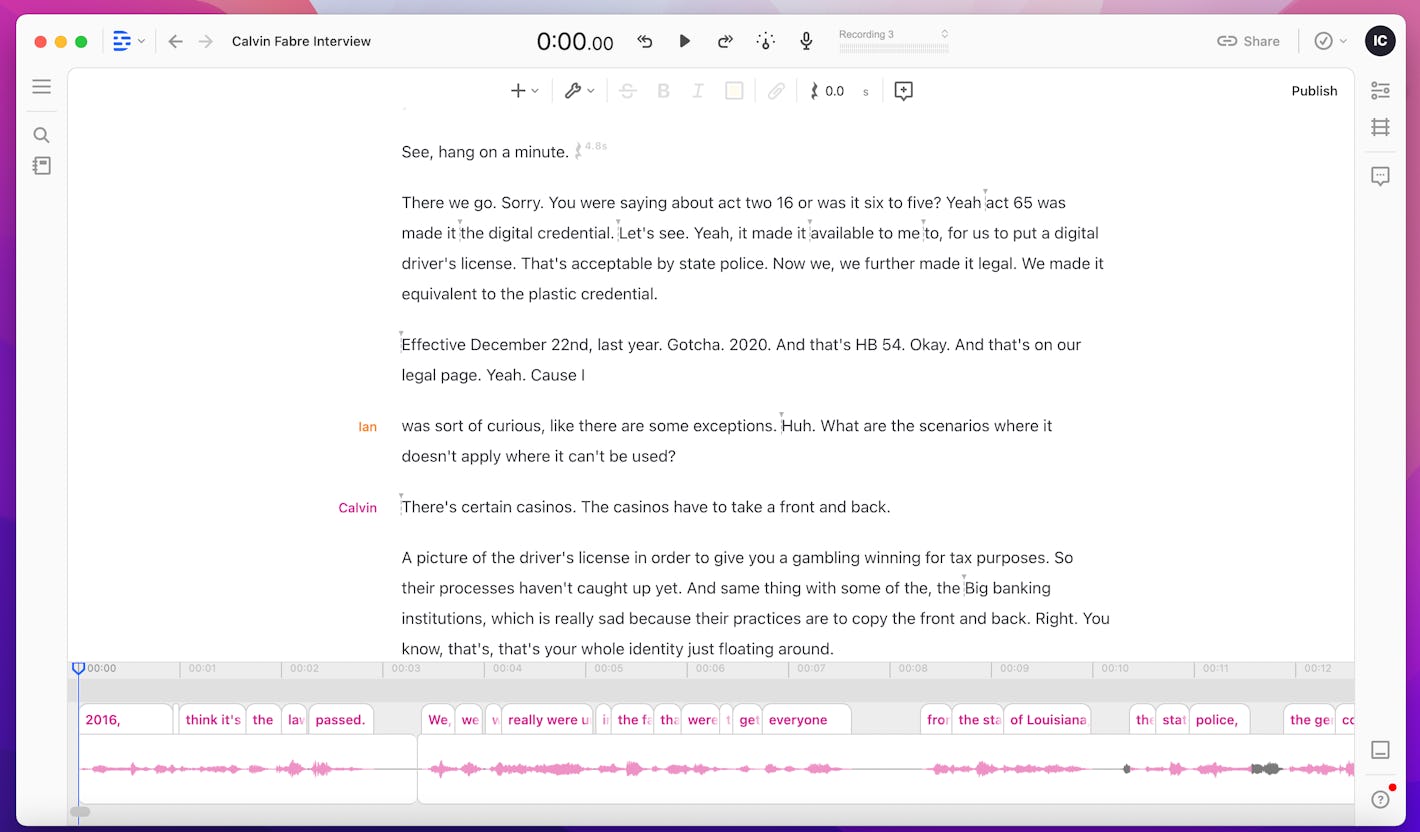The width and height of the screenshot is (1420, 832).
Task: Expand the wrench tools dropdown
Action: [x=579, y=90]
